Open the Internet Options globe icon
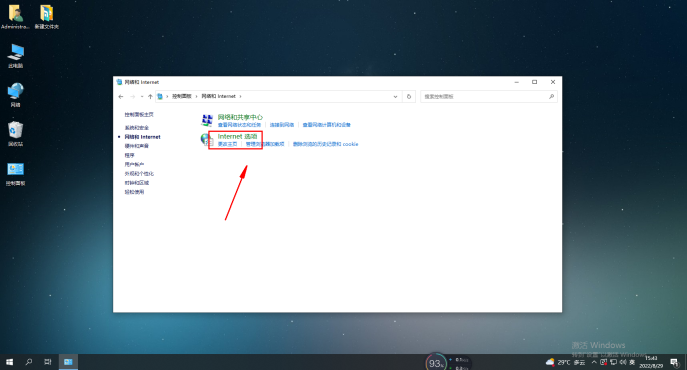 [206, 139]
